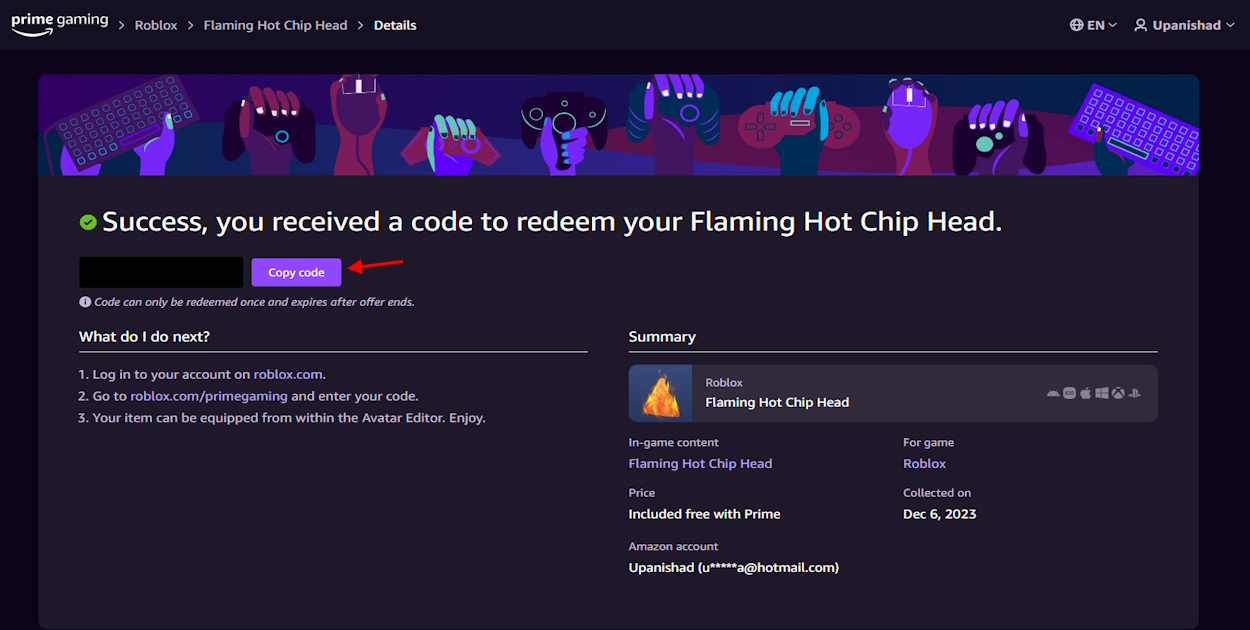Click the PlayStation platform icon
The image size is (1250, 630).
coord(1134,393)
